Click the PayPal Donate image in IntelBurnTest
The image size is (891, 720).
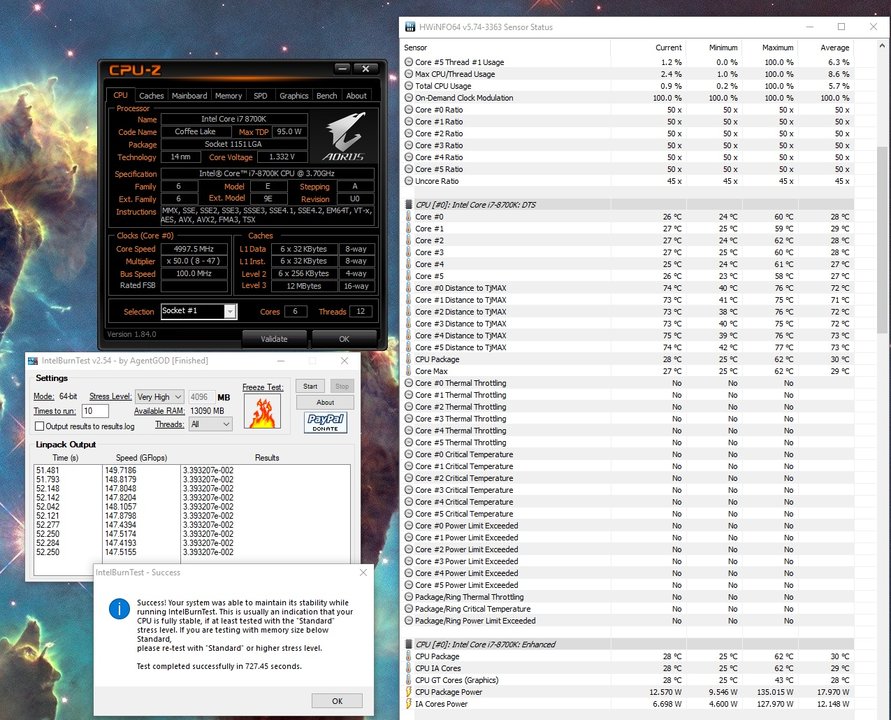click(x=326, y=422)
